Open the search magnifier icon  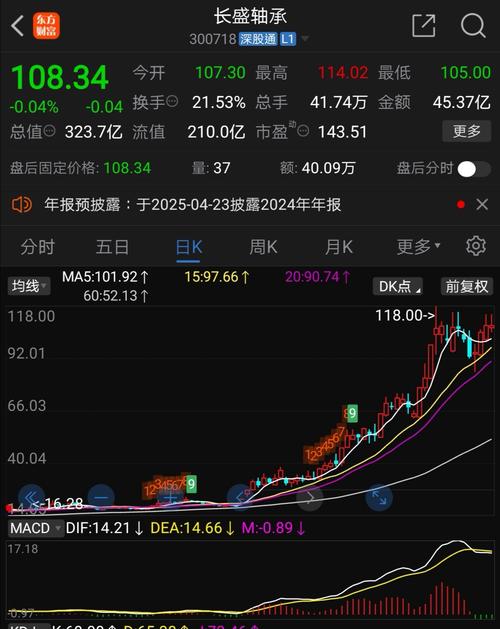click(x=473, y=26)
